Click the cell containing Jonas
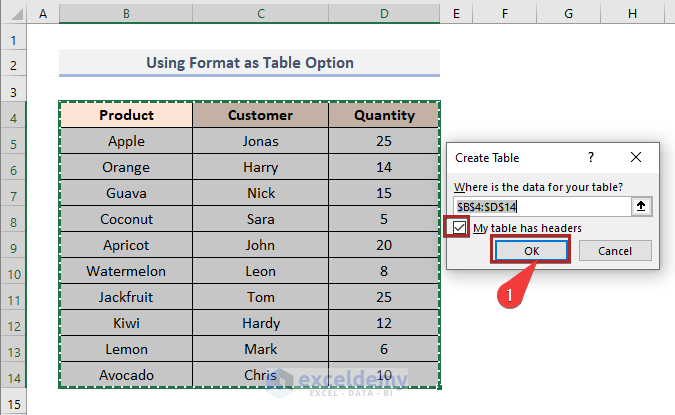 tap(260, 141)
